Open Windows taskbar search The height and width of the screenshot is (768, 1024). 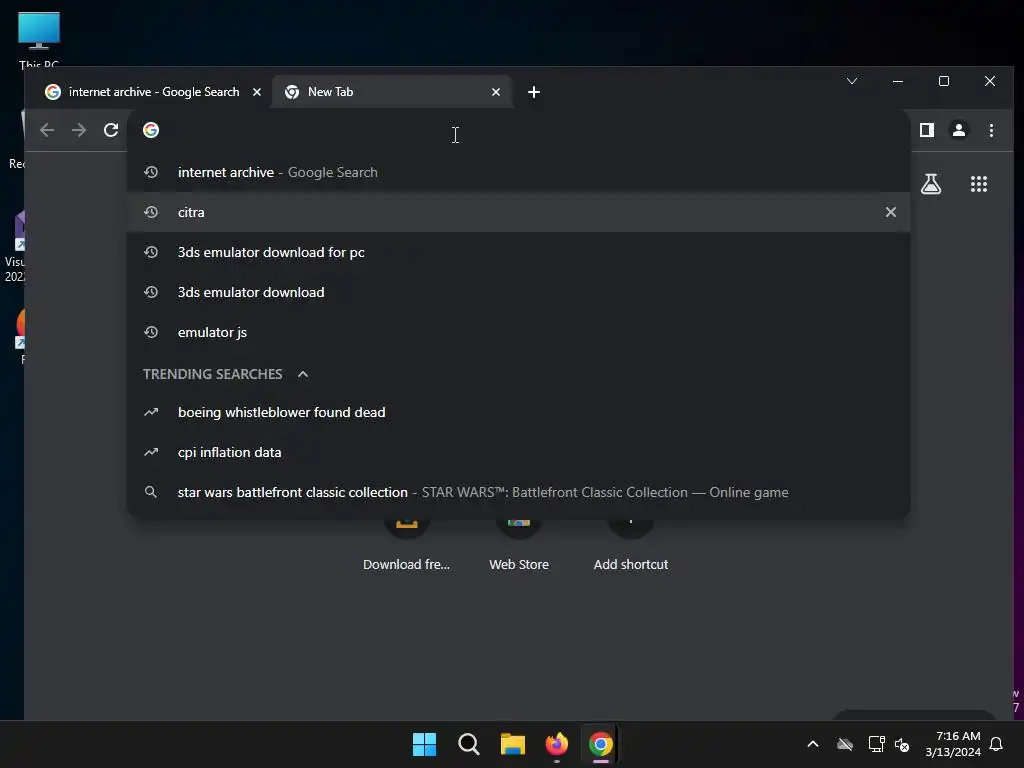[468, 744]
